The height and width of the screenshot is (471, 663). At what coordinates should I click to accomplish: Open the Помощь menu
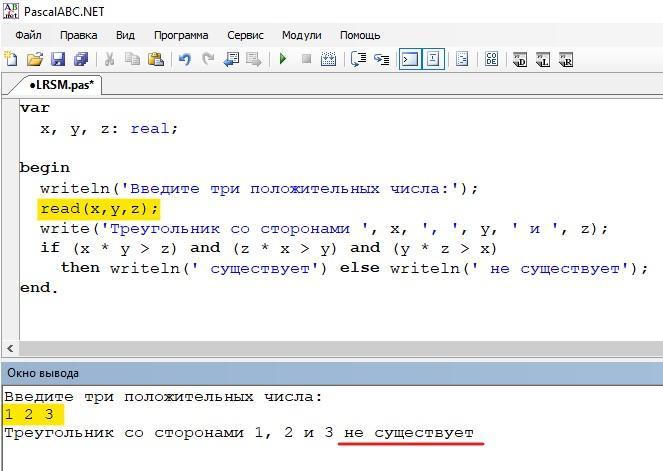[x=360, y=35]
